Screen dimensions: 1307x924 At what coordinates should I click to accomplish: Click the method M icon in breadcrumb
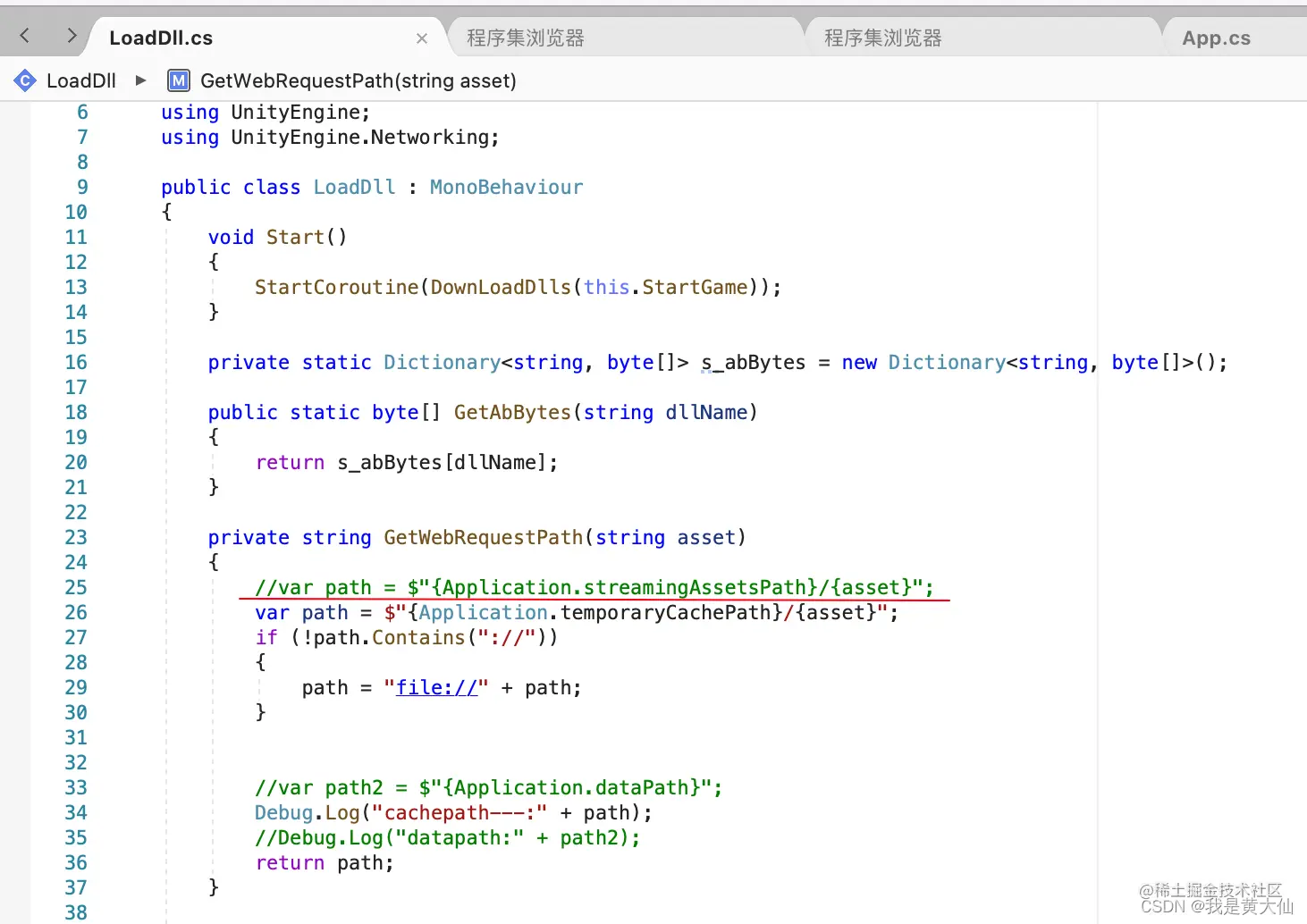tap(179, 80)
